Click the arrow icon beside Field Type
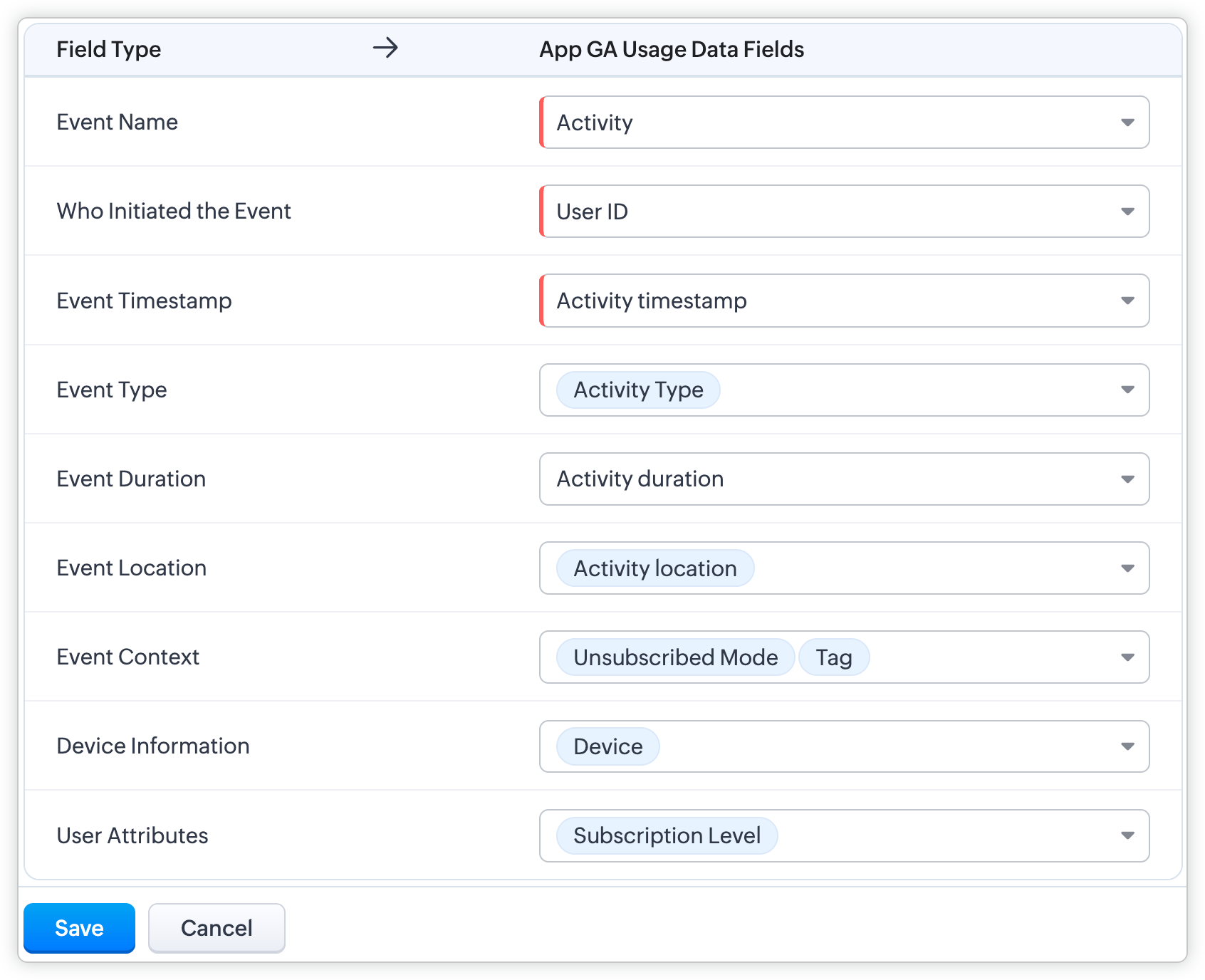Viewport: 1205px width, 980px height. click(385, 48)
